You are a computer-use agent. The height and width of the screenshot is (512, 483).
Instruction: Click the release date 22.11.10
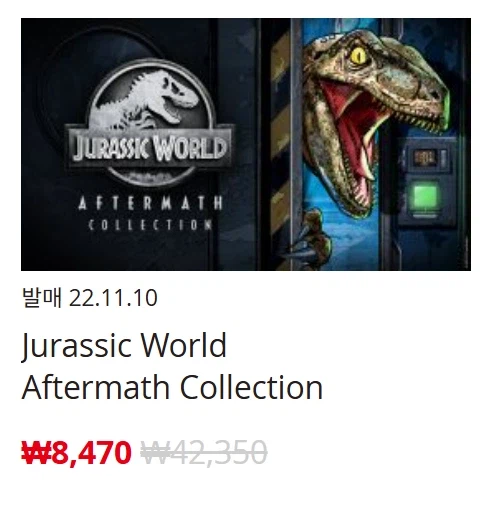pos(113,298)
